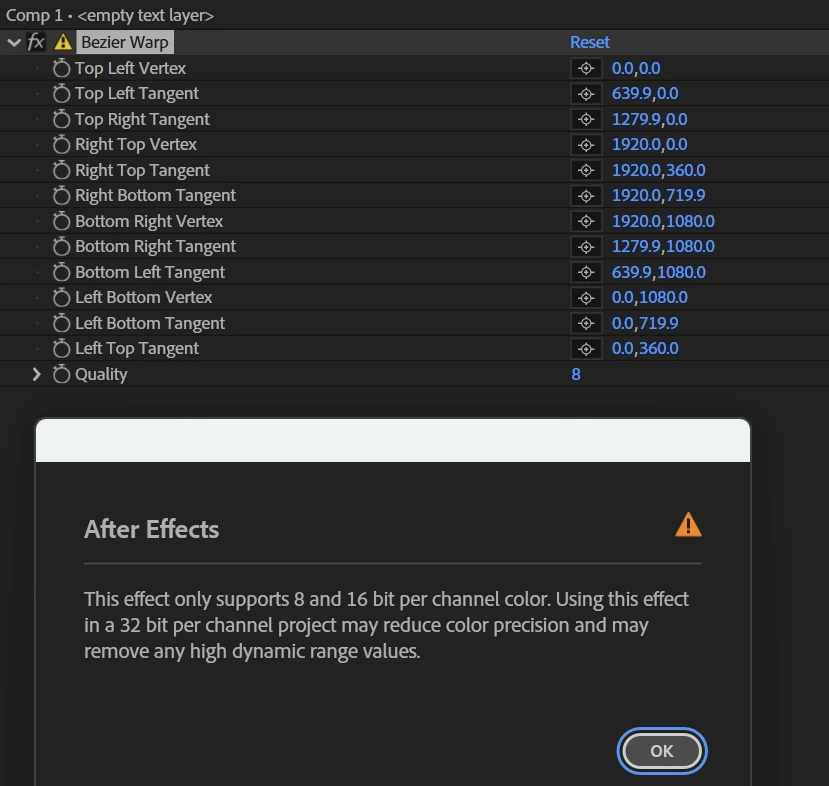Pick point crosshair for Left Bottom Vertex
The image size is (829, 786).
click(586, 298)
